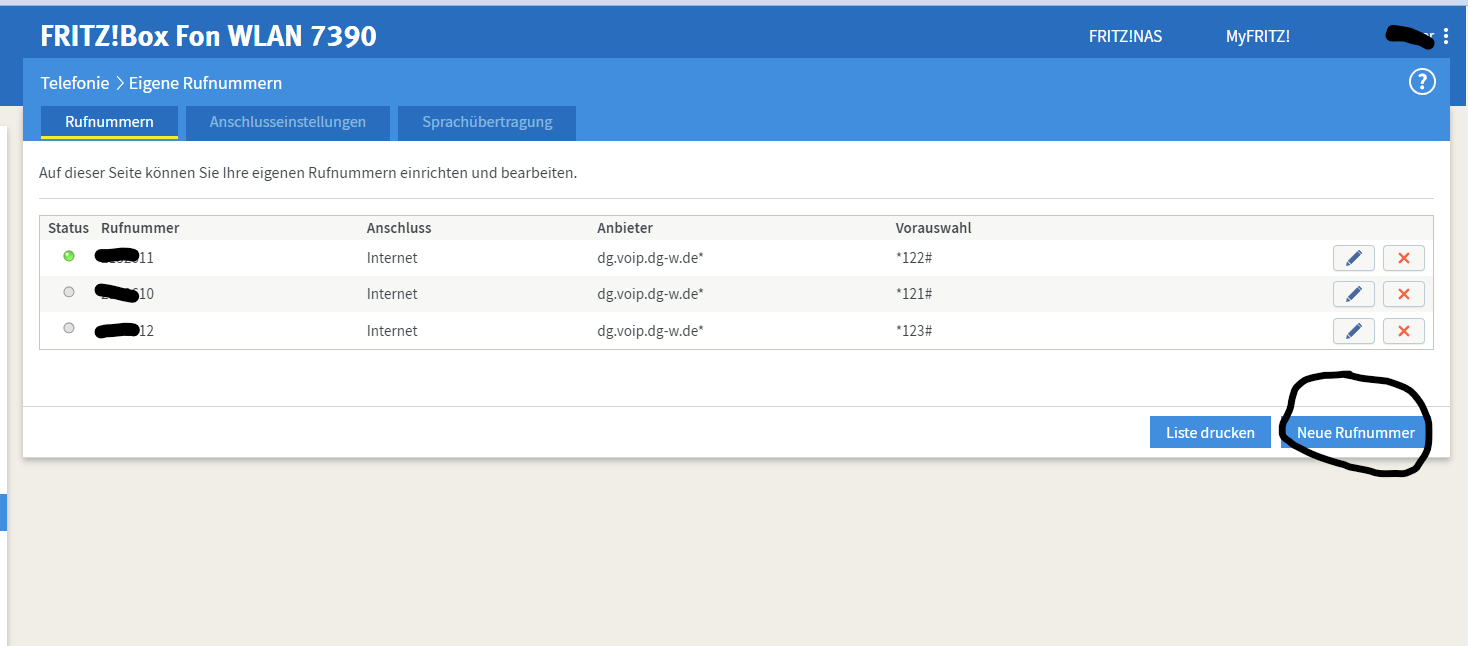Select the *122# Vorauswahl cell
The width and height of the screenshot is (1468, 646).
pos(914,258)
